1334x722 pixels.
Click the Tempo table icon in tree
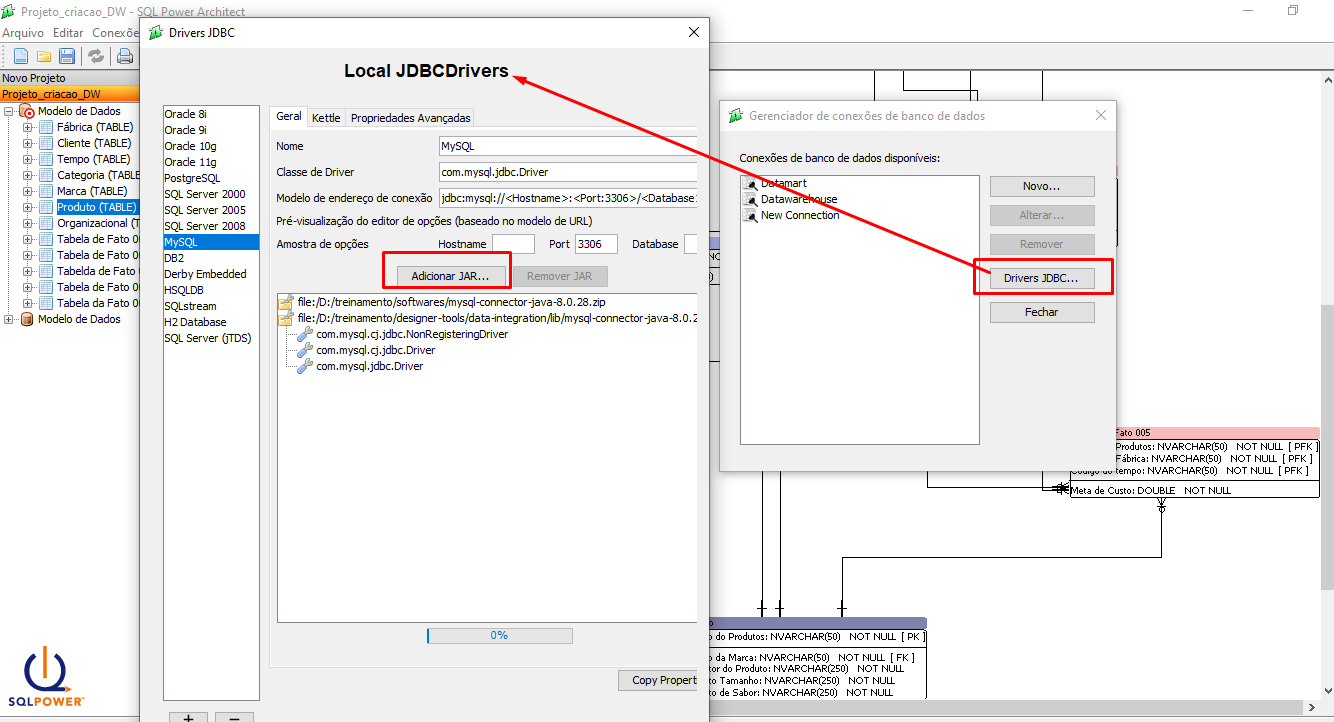(45, 159)
